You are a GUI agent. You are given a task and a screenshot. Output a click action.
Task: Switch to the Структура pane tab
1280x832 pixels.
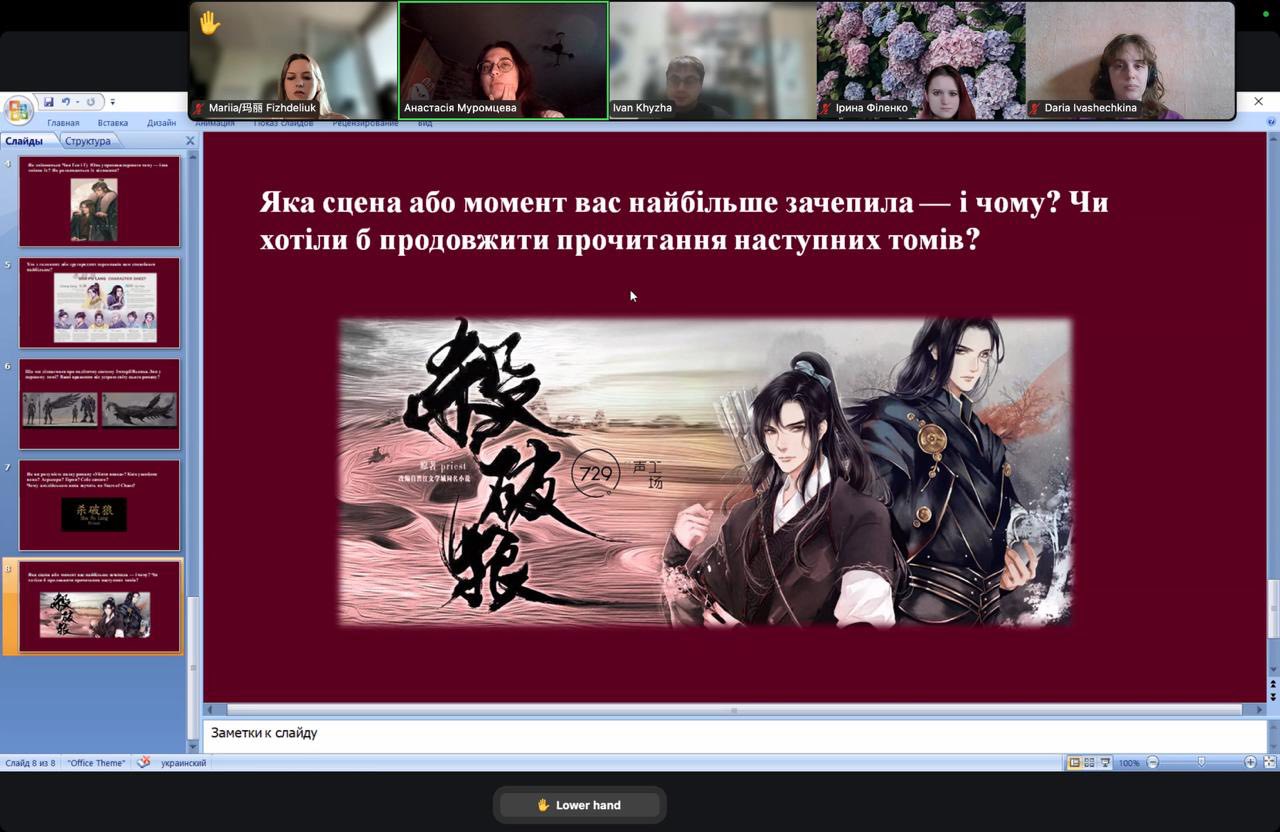click(x=88, y=141)
